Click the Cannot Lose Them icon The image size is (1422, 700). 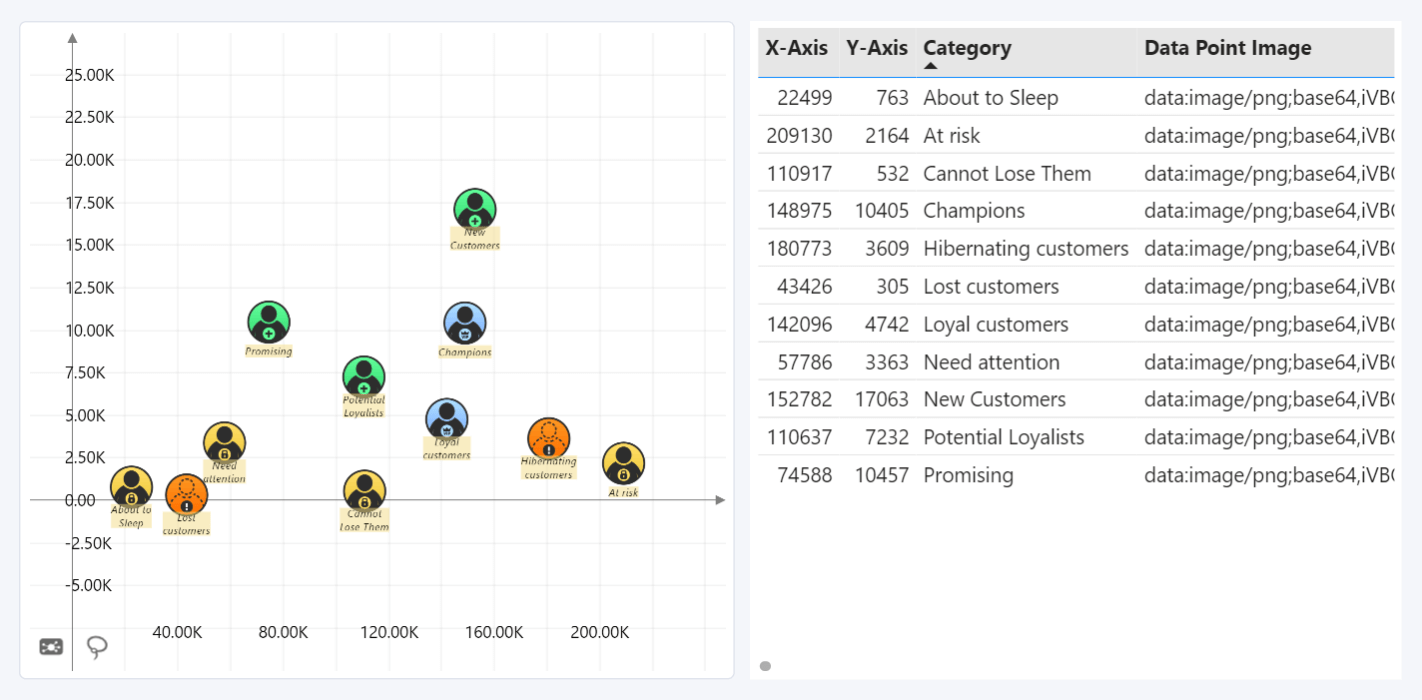pos(364,491)
